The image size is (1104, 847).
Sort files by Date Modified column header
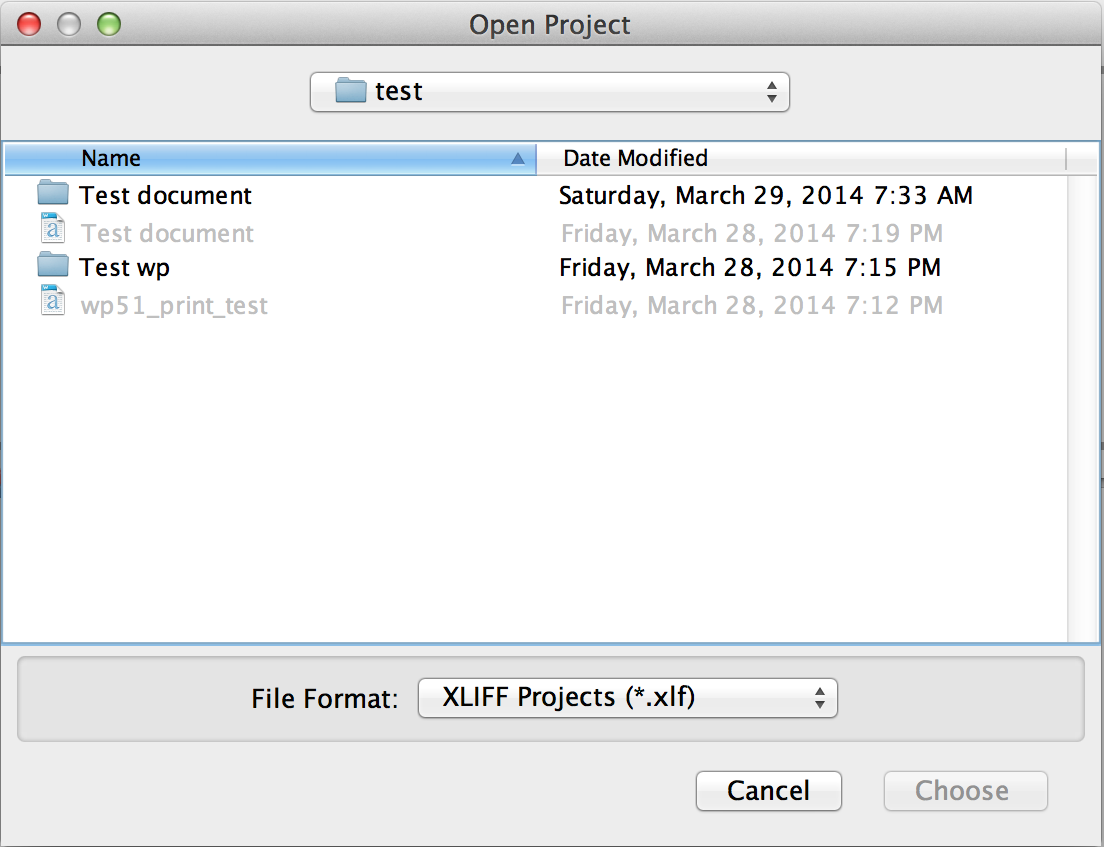click(x=636, y=158)
